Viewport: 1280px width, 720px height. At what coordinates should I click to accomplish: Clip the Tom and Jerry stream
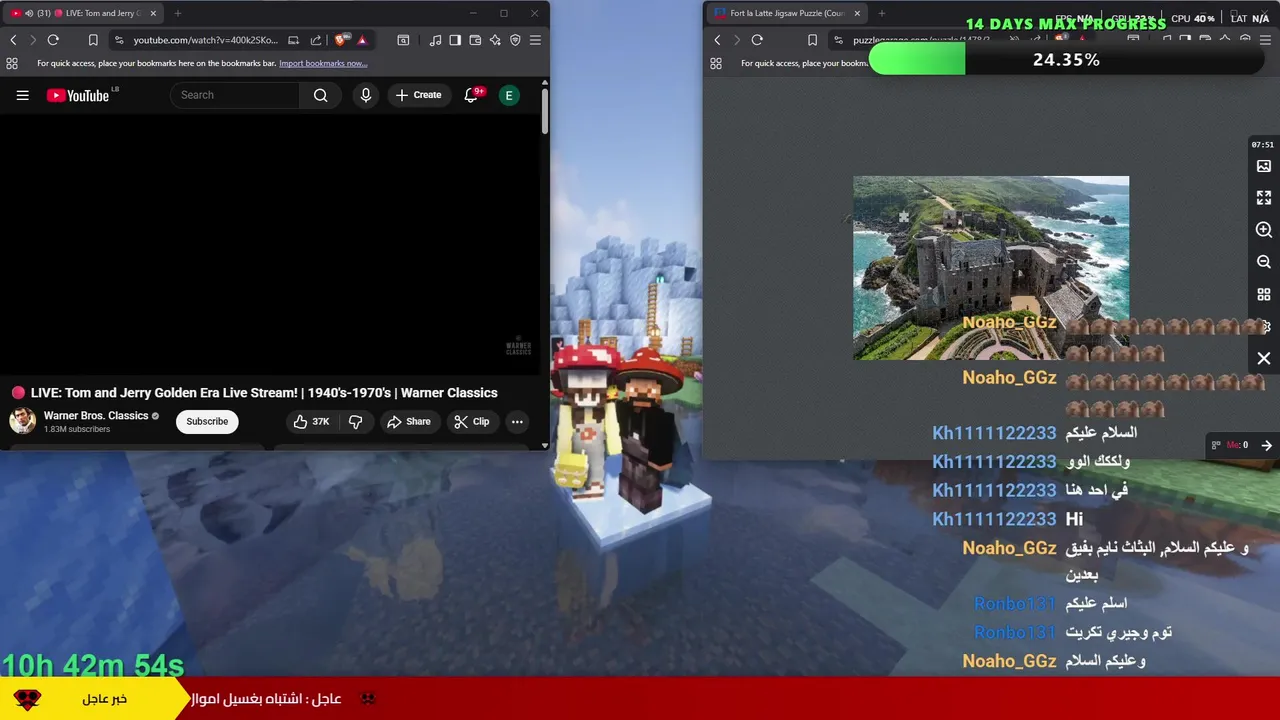coord(472,421)
